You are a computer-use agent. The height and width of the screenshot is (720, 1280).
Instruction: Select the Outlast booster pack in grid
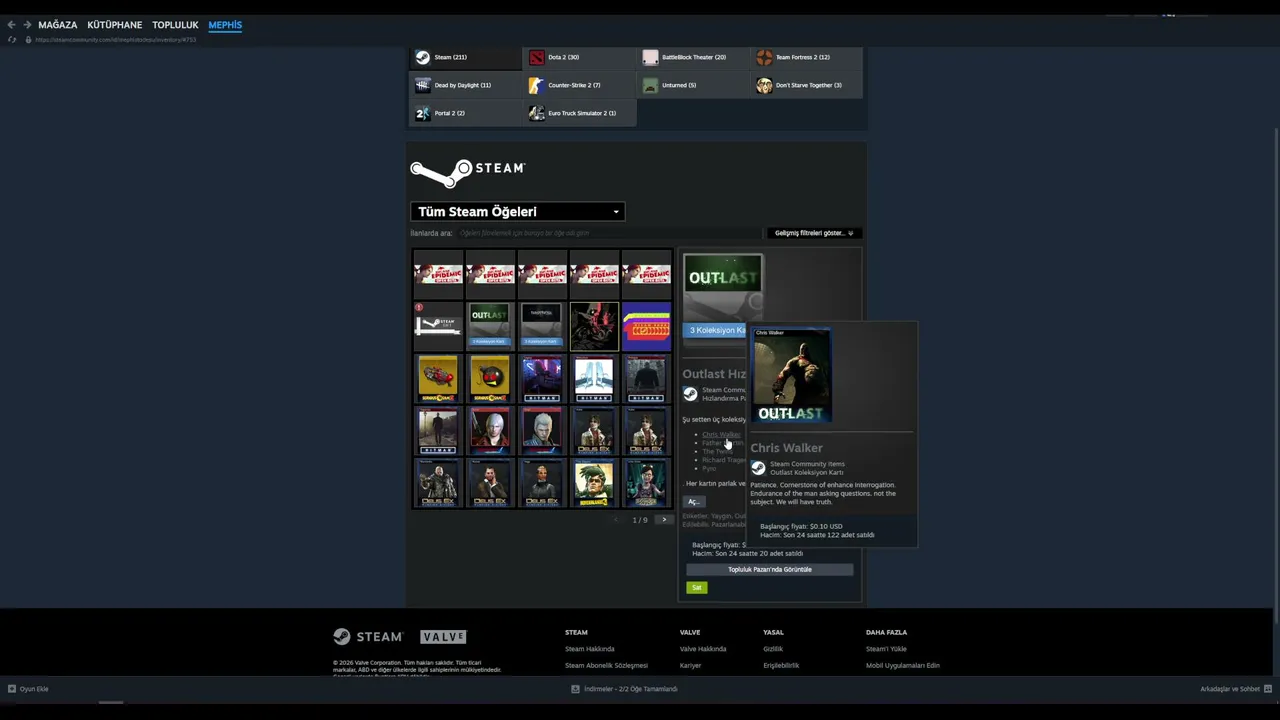tap(490, 326)
